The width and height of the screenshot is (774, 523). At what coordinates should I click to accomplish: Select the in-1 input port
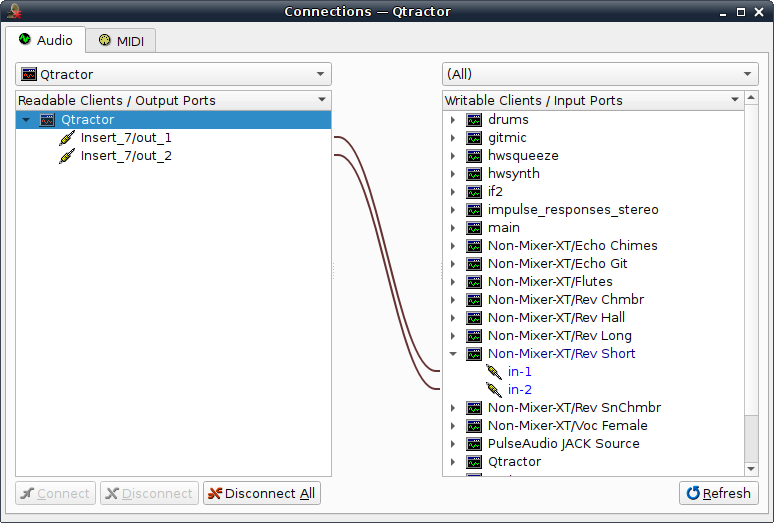click(520, 372)
